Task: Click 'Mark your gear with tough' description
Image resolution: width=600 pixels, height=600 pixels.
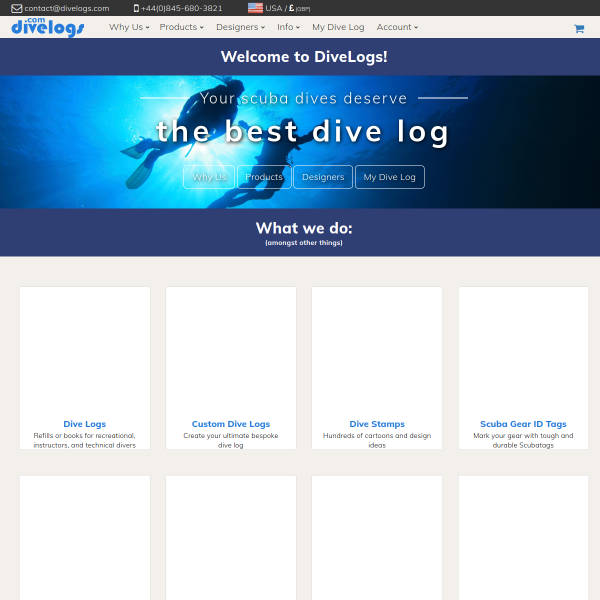Action: (523, 440)
